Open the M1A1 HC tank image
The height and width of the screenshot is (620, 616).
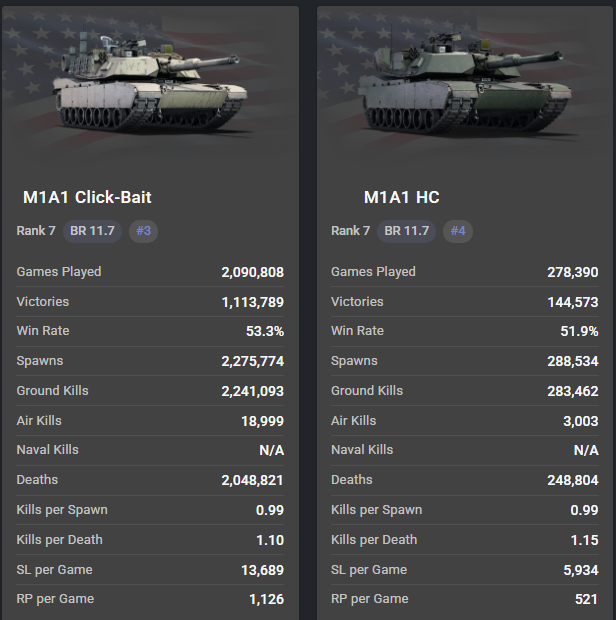pyautogui.click(x=465, y=83)
